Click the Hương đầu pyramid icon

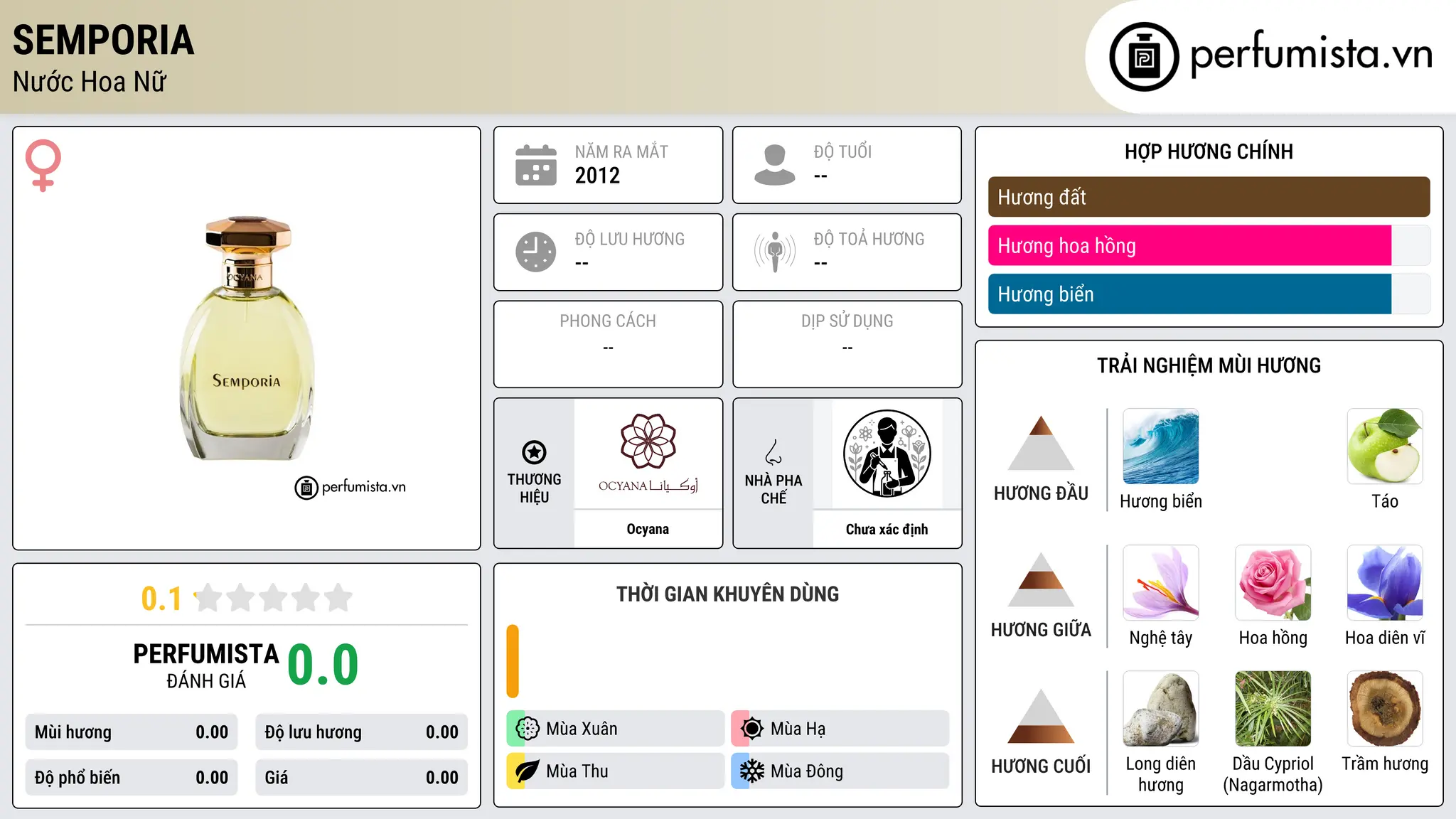tap(1041, 443)
